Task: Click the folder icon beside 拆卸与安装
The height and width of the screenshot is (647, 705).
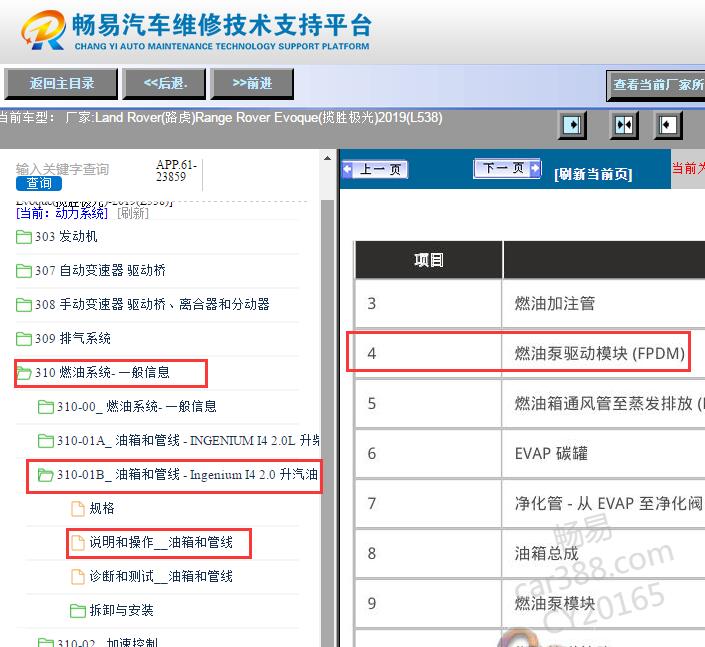Action: 78,611
